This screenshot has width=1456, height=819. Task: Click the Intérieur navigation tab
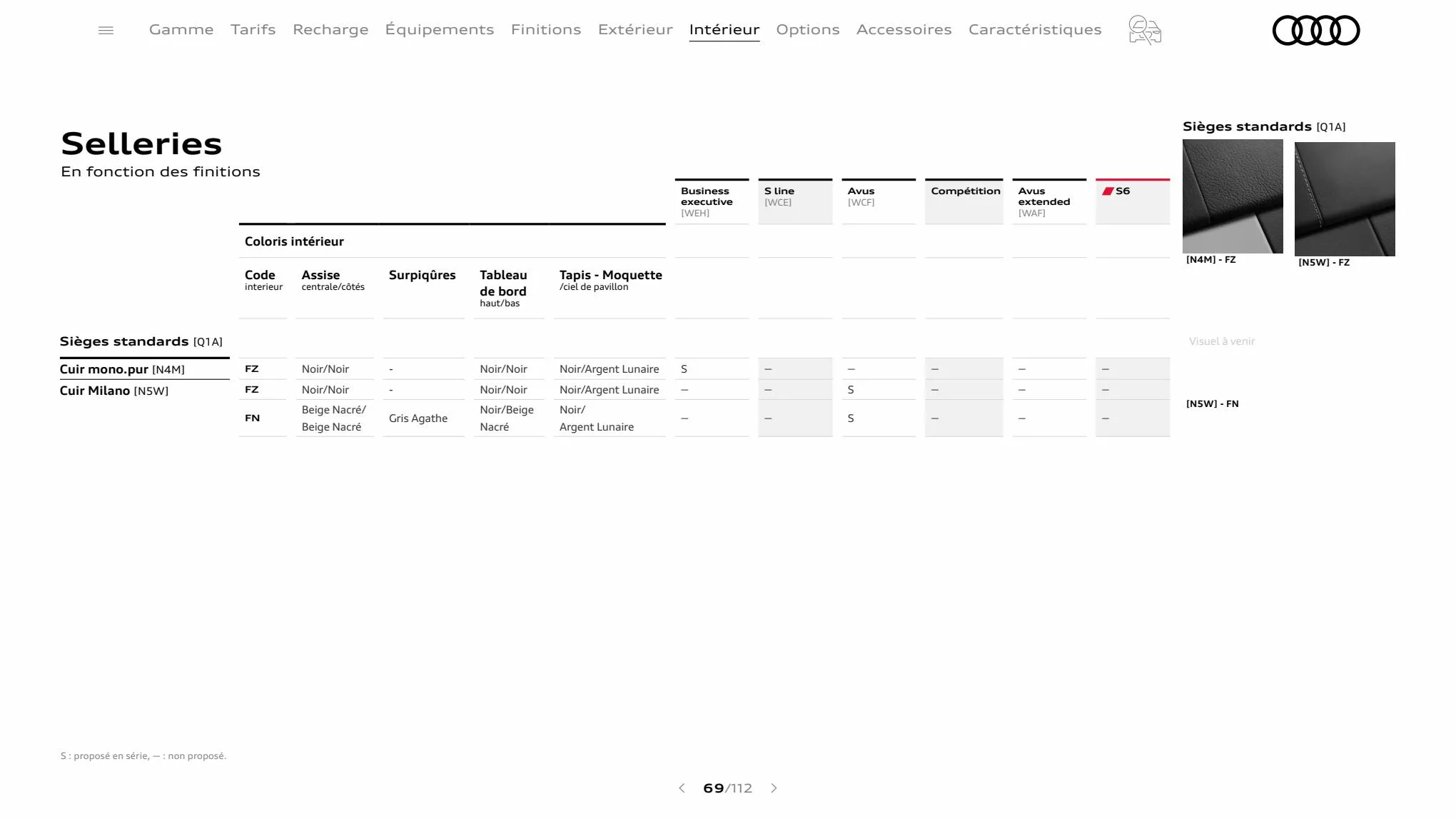click(x=724, y=29)
